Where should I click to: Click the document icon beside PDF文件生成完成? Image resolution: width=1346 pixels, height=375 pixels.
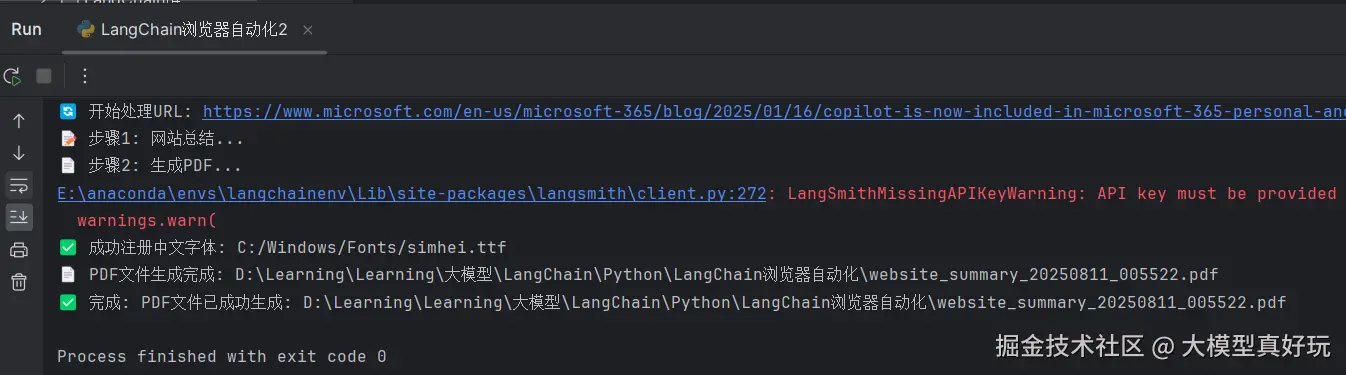pyautogui.click(x=68, y=274)
